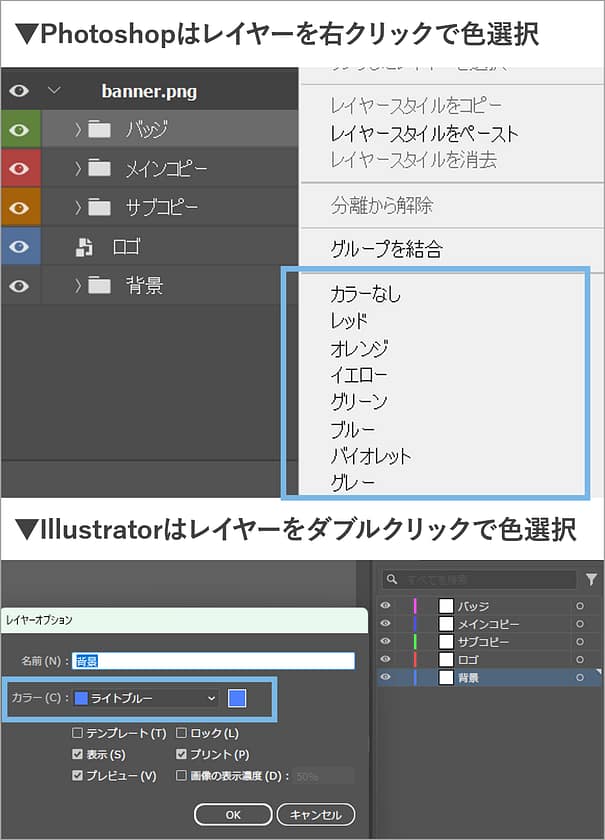Click the blue color swatch beside the カラー dropdown
The height and width of the screenshot is (840, 605).
pos(237,698)
